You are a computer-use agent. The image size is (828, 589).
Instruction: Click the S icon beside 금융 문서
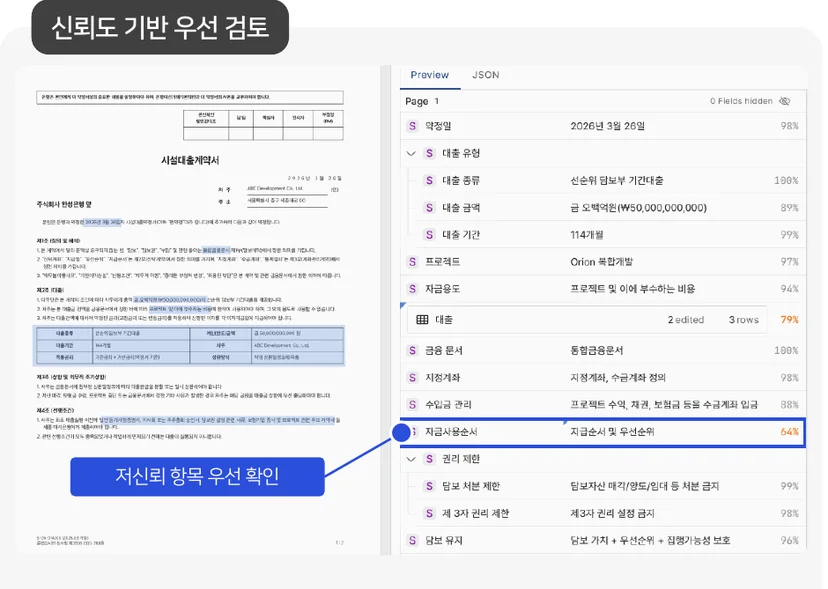412,351
